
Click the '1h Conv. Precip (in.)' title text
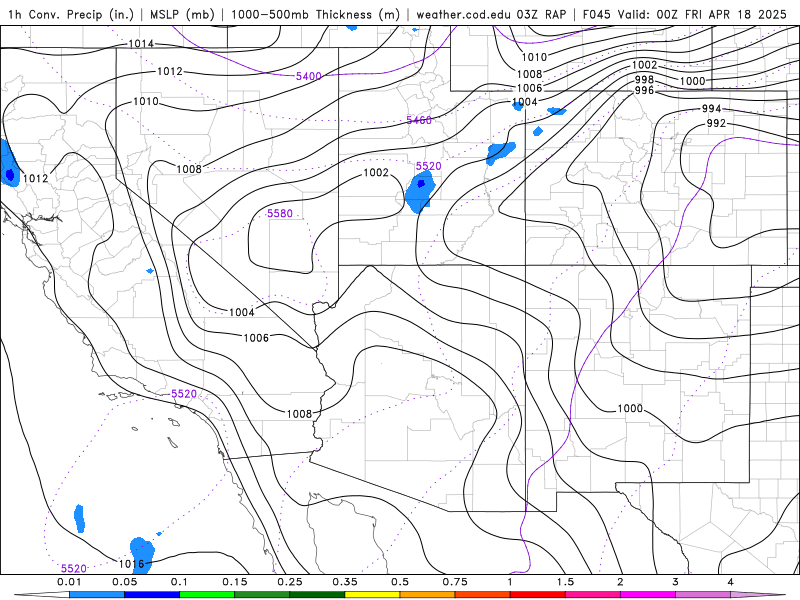tap(71, 14)
